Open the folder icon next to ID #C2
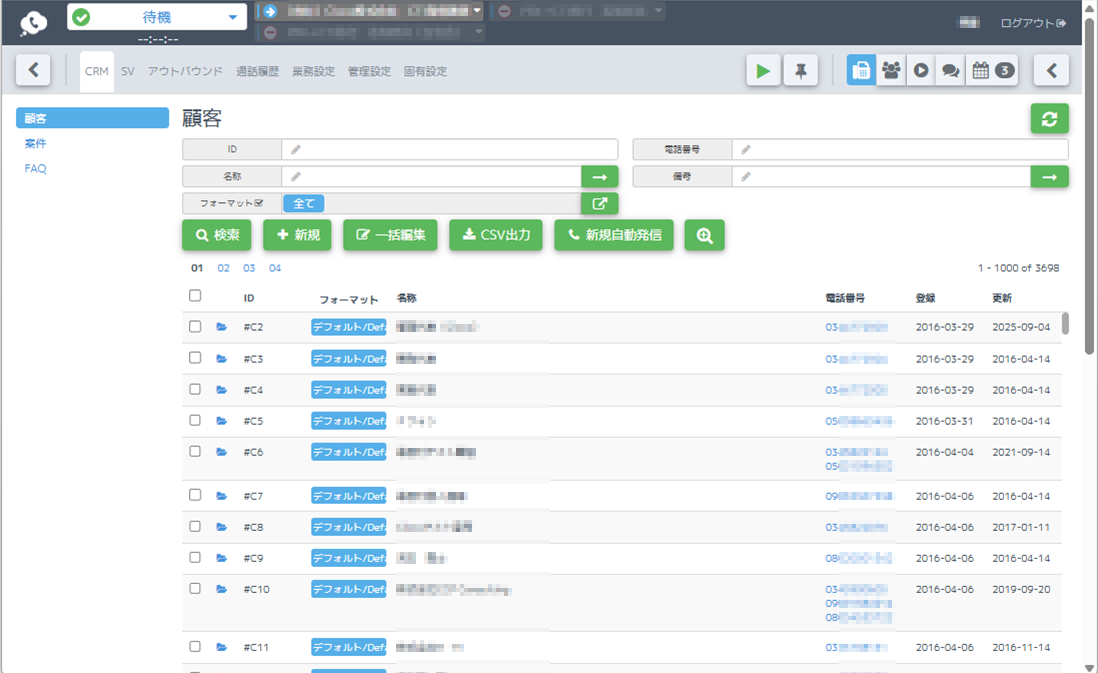The width and height of the screenshot is (1098, 673). coord(222,325)
